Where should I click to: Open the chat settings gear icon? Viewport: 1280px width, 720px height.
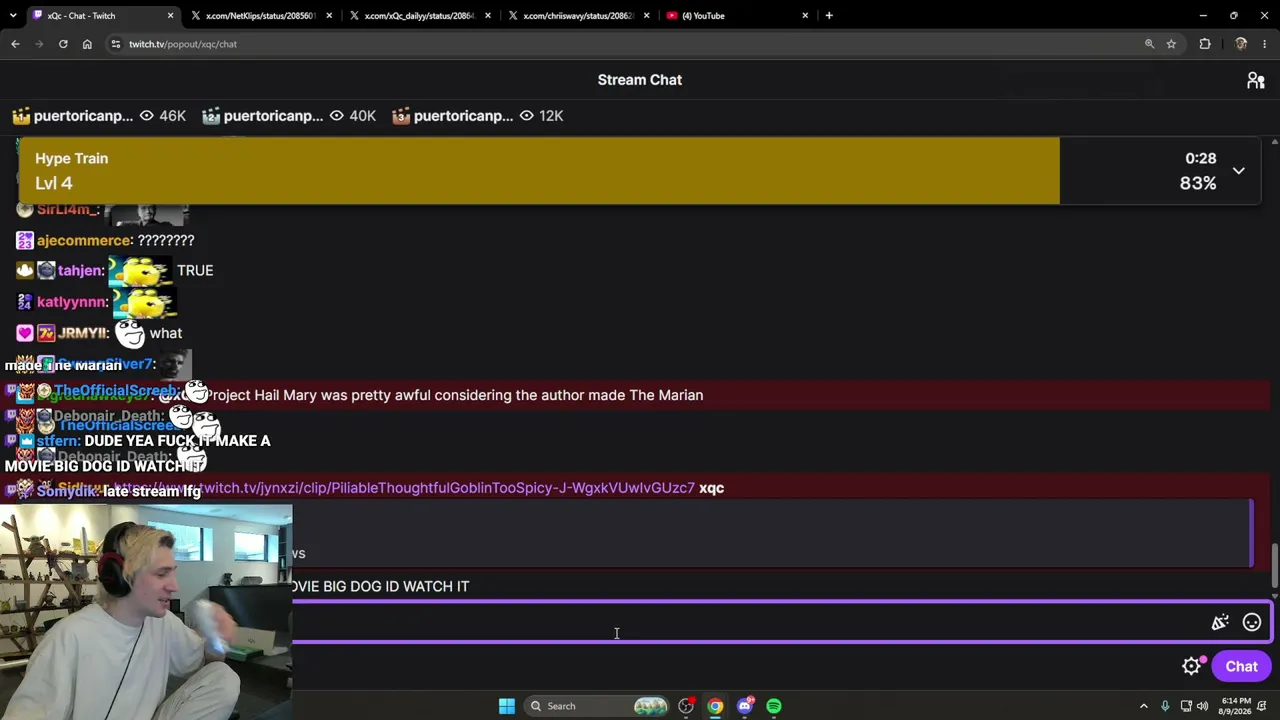pos(1191,667)
